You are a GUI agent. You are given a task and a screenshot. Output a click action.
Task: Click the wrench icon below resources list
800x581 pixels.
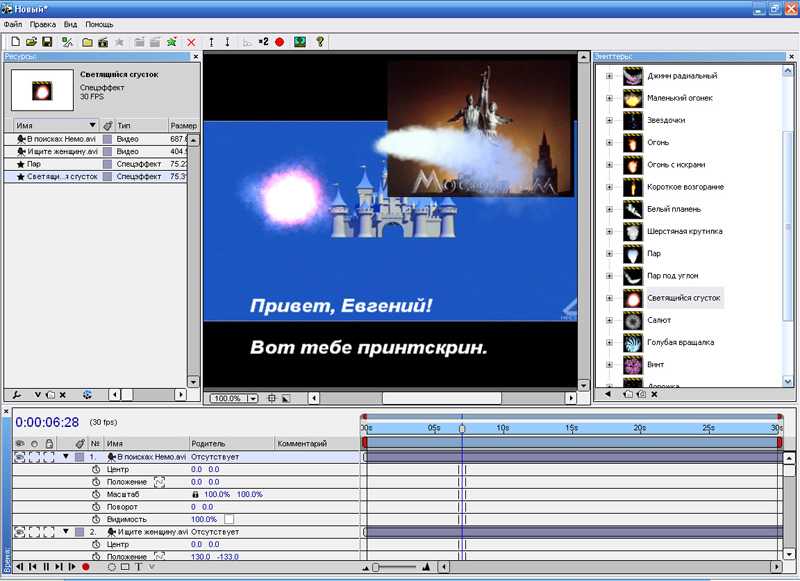(17, 394)
